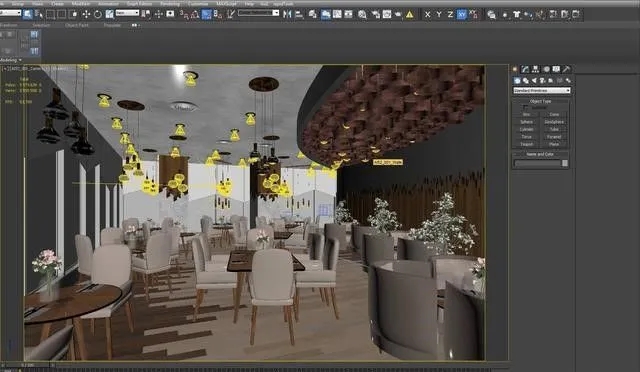Viewport: 640px width, 372px height.
Task: Create a Tube primitive
Action: 554,129
